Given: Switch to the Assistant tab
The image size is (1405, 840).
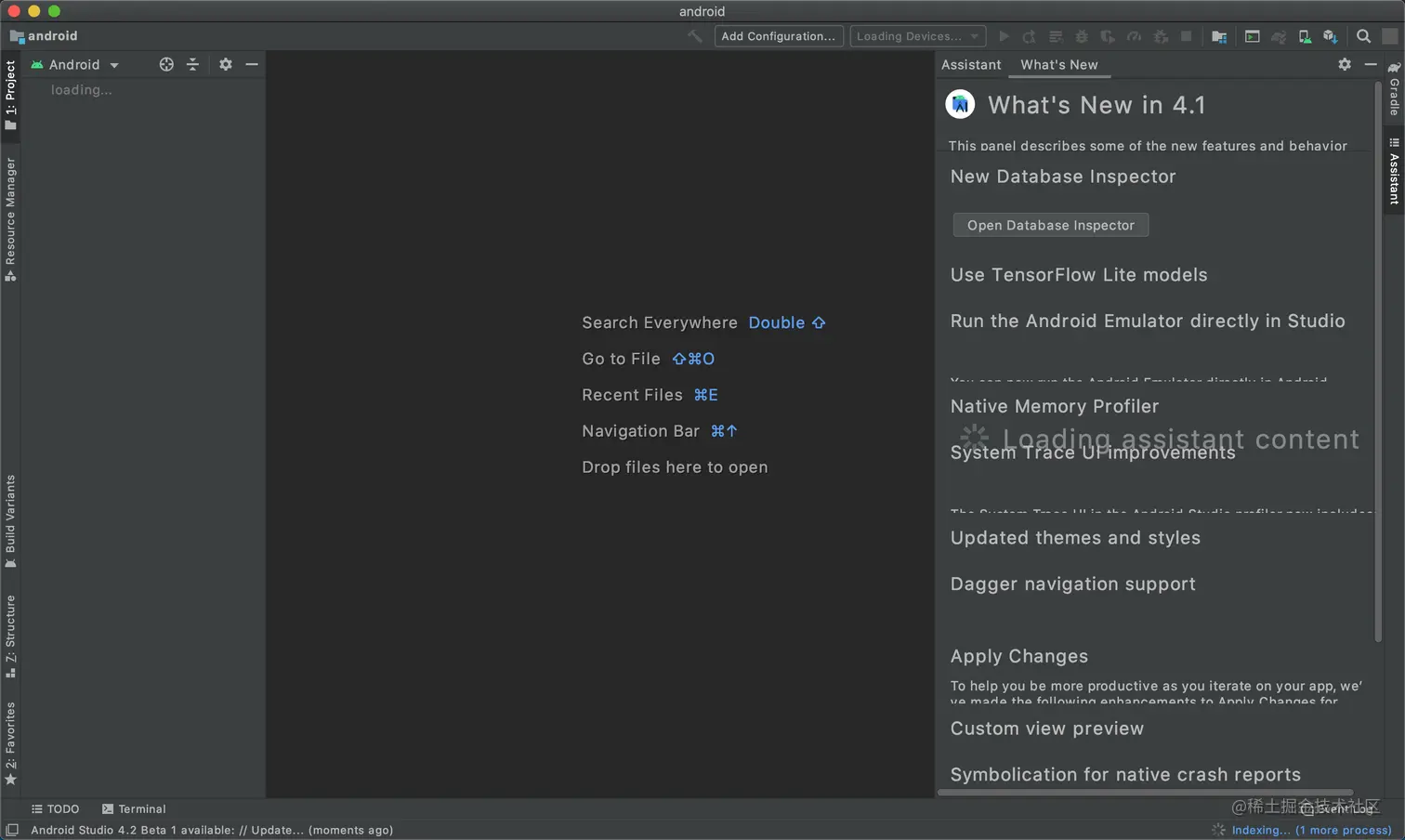Looking at the screenshot, I should (x=971, y=65).
